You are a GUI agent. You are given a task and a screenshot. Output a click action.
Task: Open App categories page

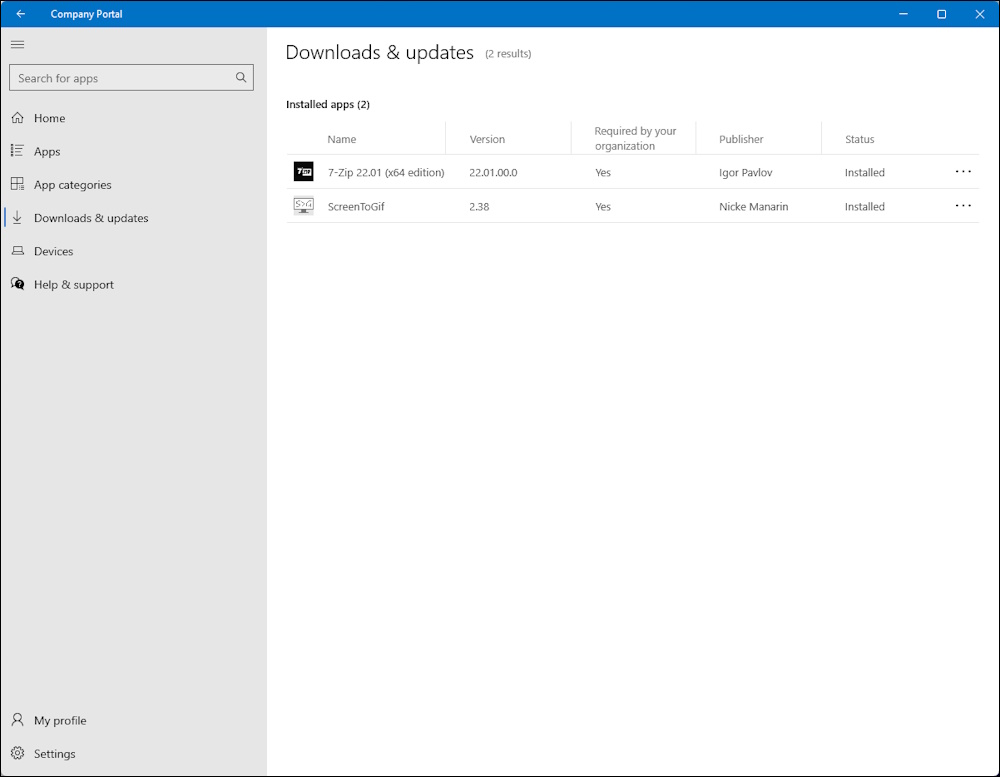[134, 184]
